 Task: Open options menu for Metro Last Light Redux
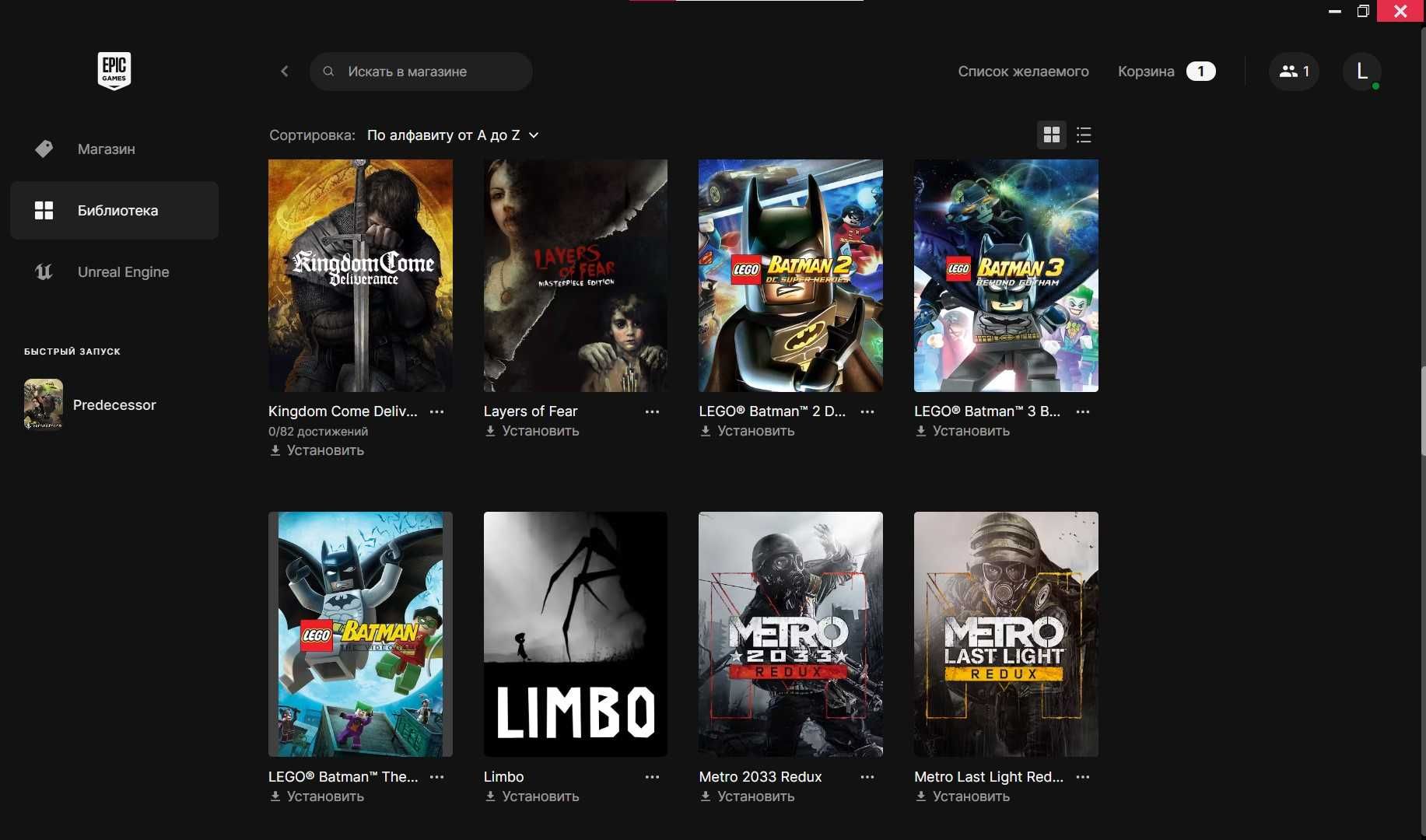1083,777
